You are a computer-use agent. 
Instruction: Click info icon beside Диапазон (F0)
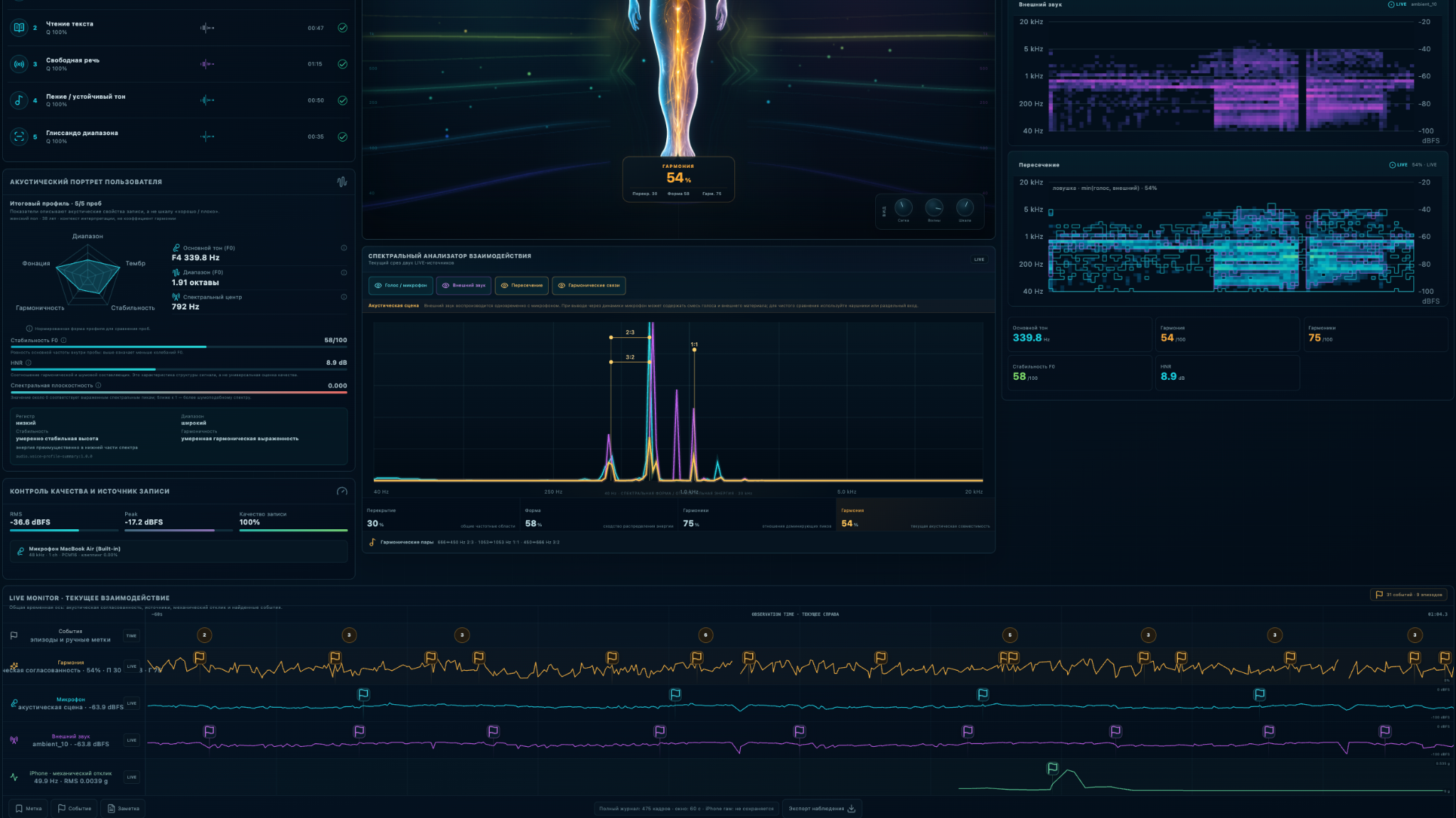(x=344, y=272)
